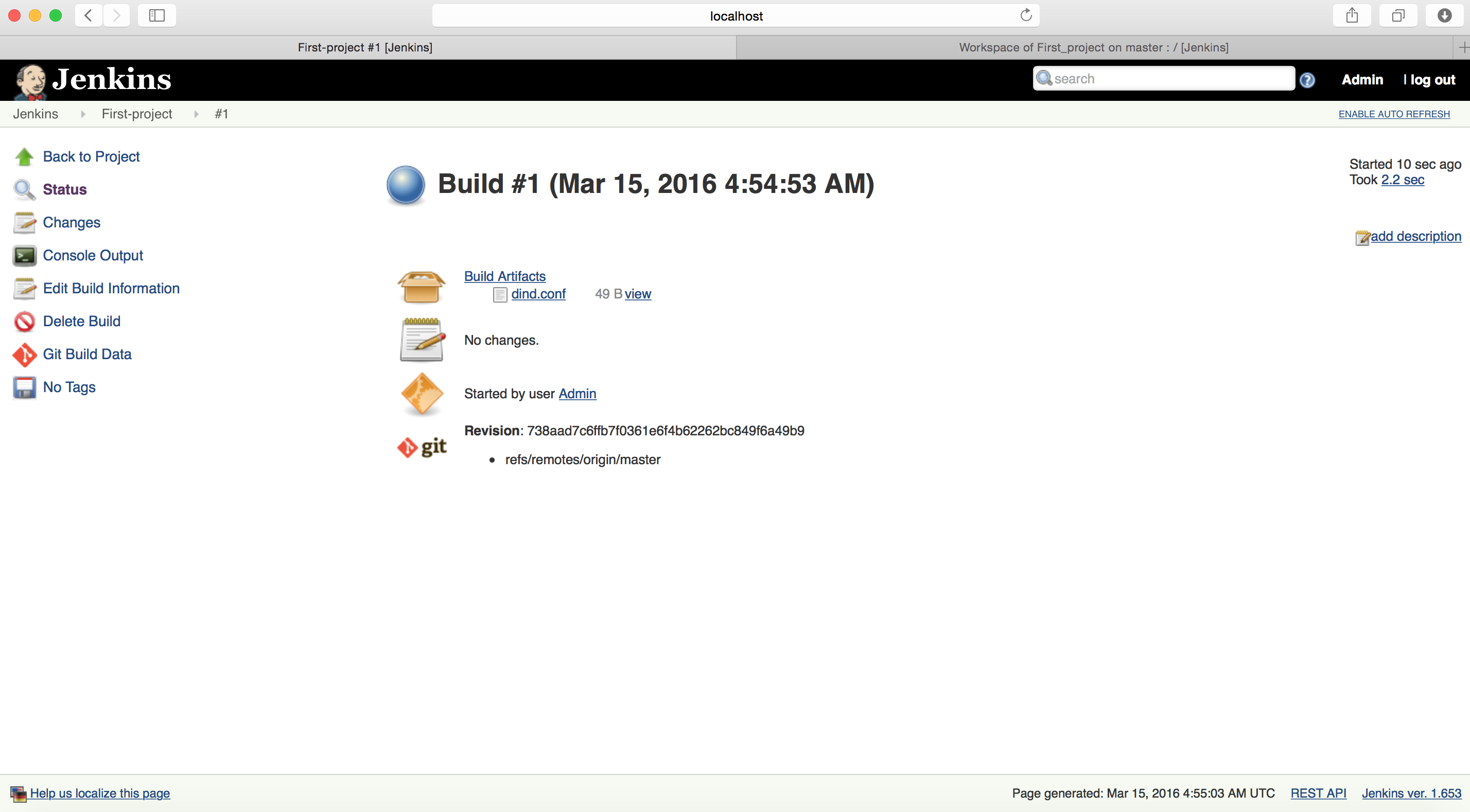Enable Auto Refresh toggle link
This screenshot has width=1470, height=812.
click(1394, 113)
